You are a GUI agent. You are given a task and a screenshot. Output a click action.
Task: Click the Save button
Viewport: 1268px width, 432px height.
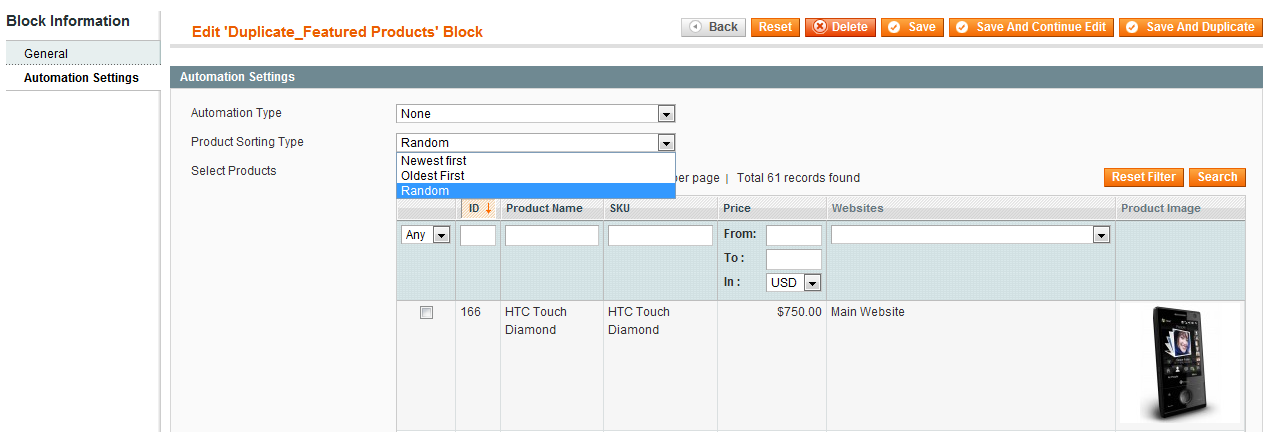[912, 27]
